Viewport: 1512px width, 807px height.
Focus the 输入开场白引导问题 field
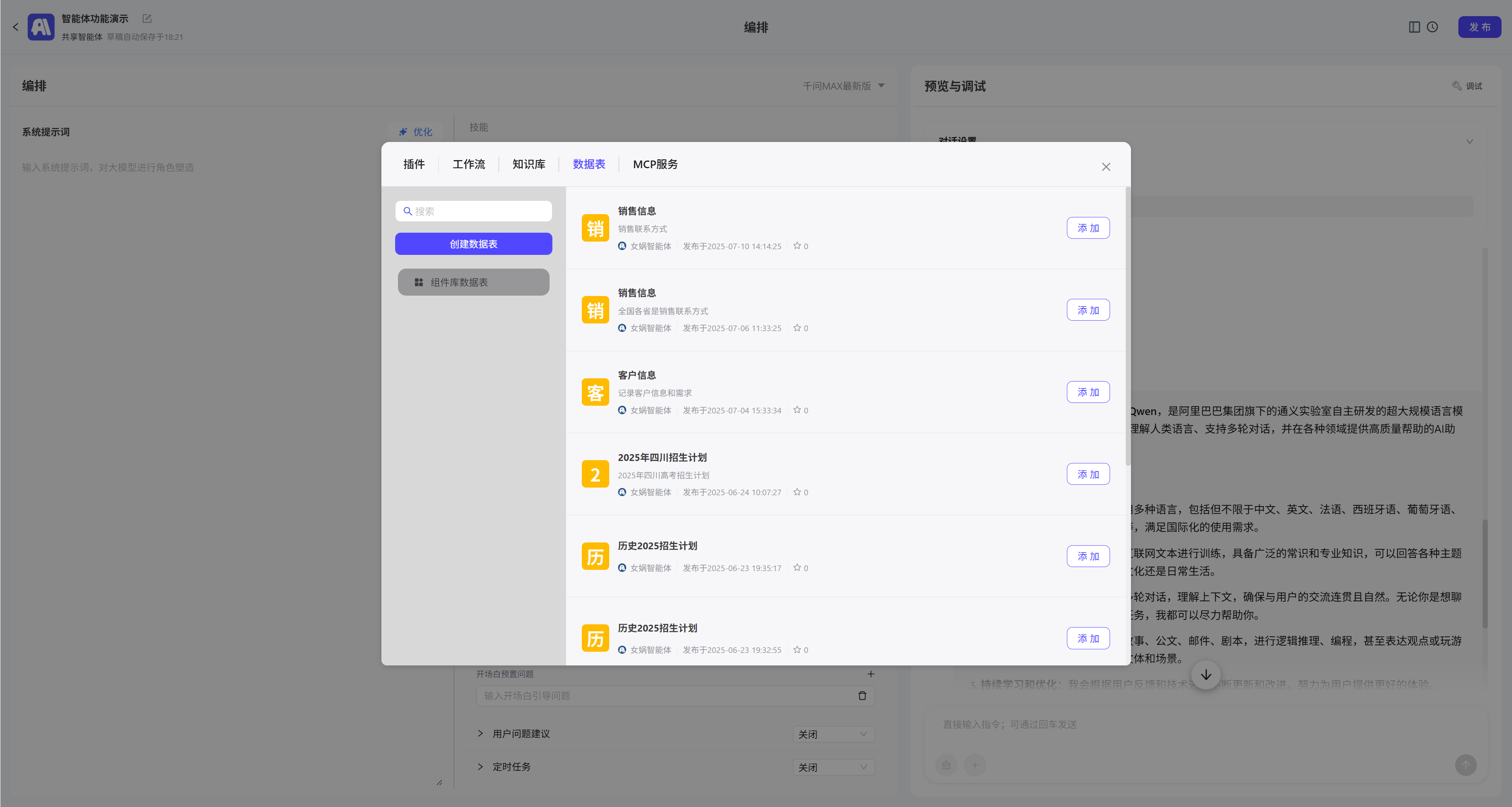tap(675, 695)
